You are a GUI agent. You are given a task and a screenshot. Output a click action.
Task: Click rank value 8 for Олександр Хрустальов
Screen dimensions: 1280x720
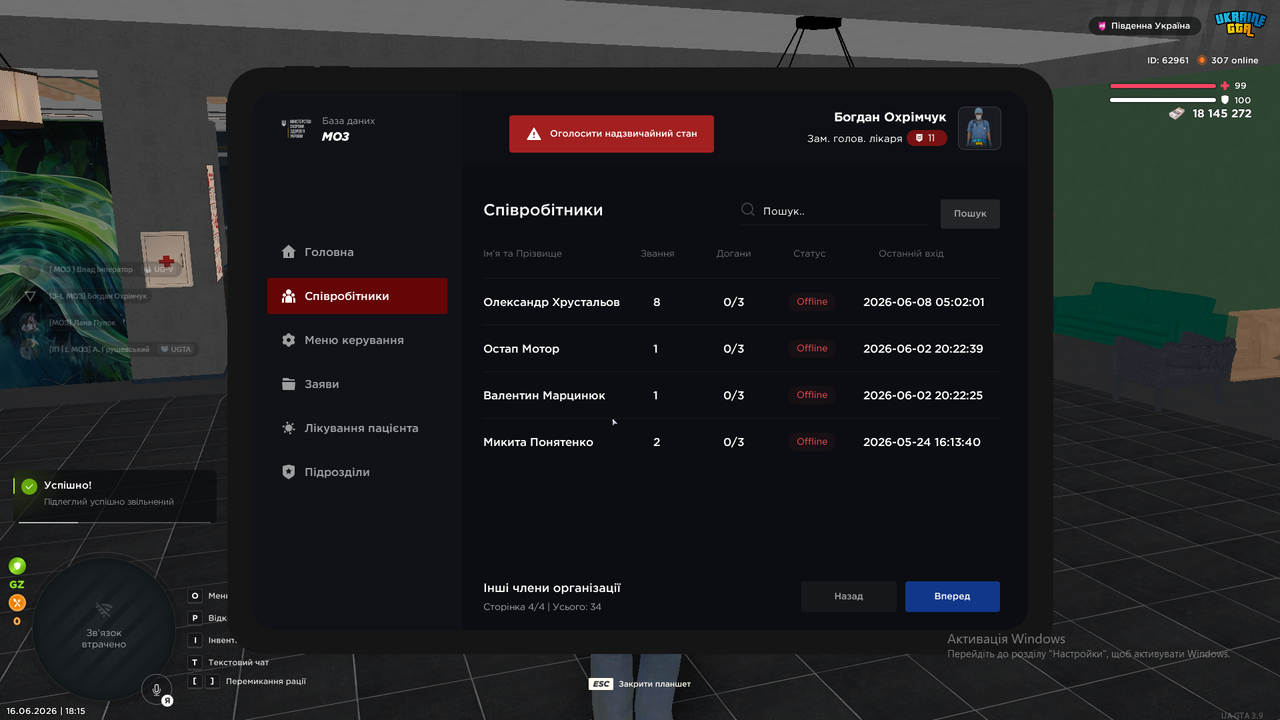(657, 302)
